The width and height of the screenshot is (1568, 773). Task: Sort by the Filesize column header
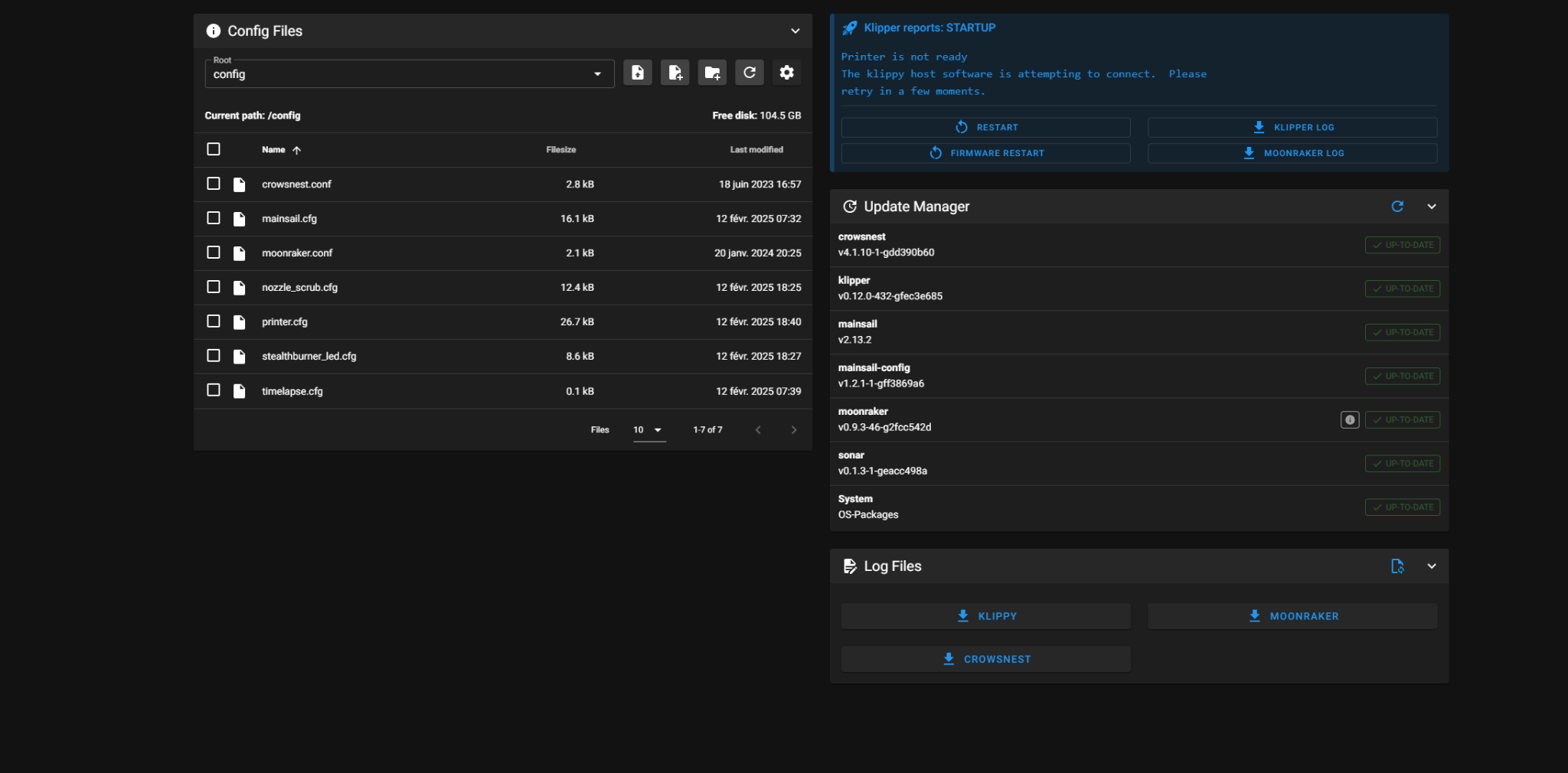coord(561,150)
